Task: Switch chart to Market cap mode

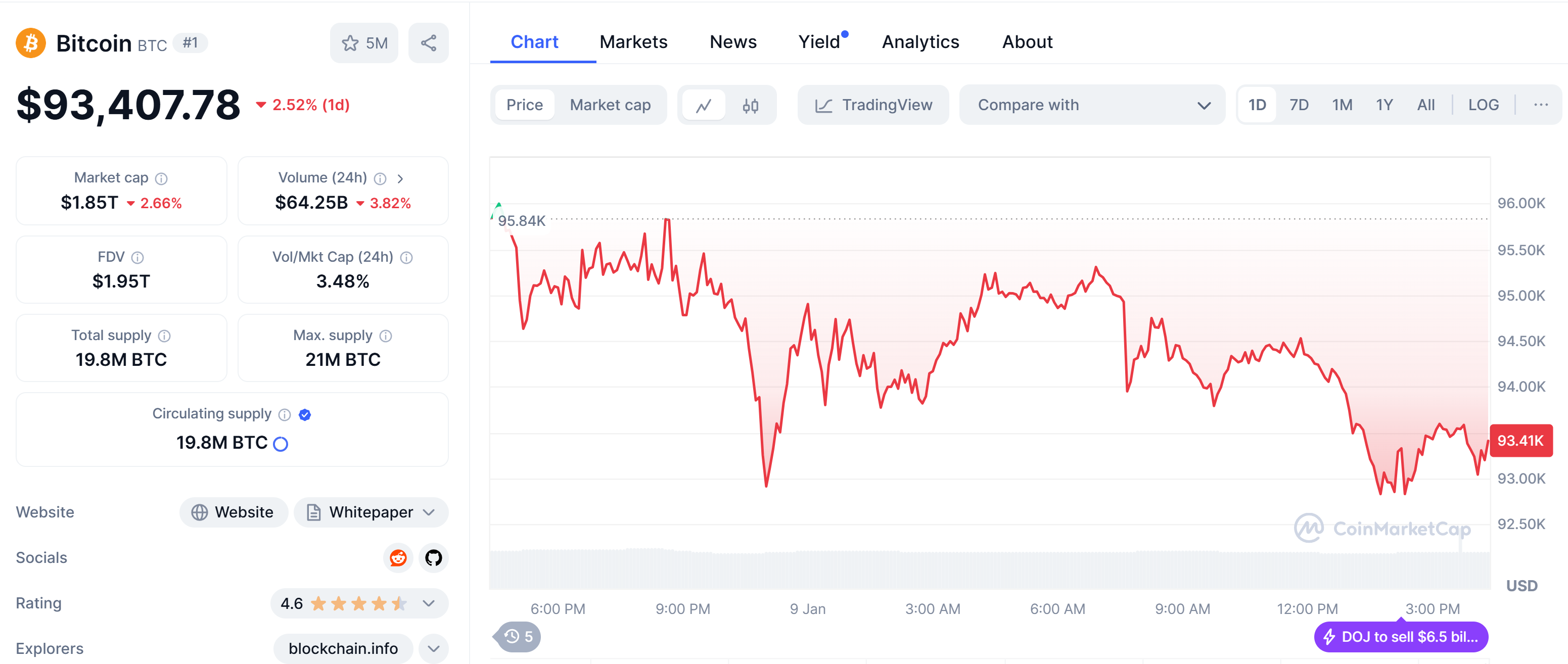Action: click(x=610, y=105)
